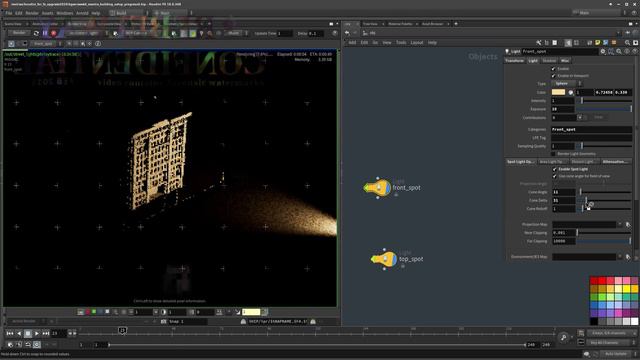
Task: Open the render view Mode dropdown
Action: click(236, 33)
